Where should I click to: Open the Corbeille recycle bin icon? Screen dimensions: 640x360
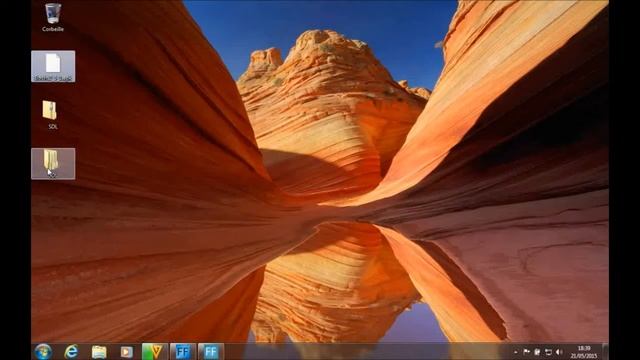[53, 17]
